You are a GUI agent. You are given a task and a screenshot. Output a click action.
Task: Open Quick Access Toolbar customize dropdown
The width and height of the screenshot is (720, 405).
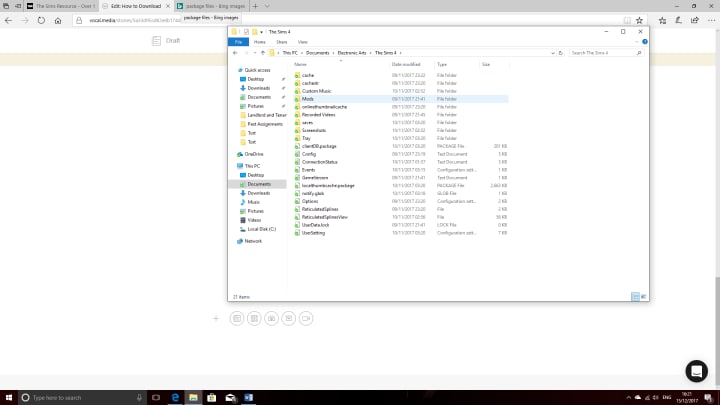[262, 32]
